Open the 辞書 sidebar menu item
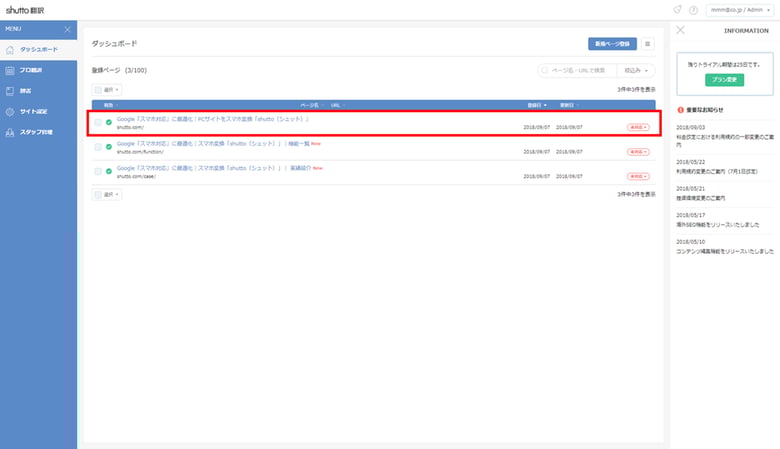Screen dimensions: 780x449 [38, 91]
